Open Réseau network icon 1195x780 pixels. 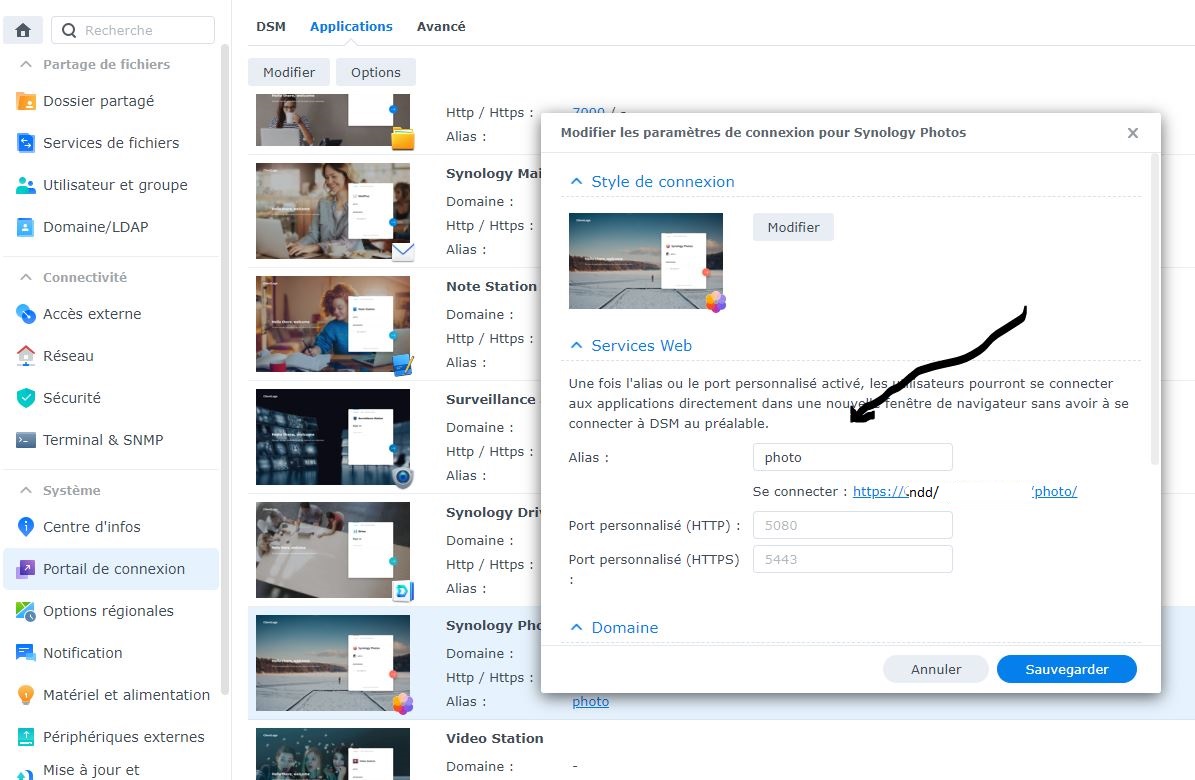tap(26, 355)
